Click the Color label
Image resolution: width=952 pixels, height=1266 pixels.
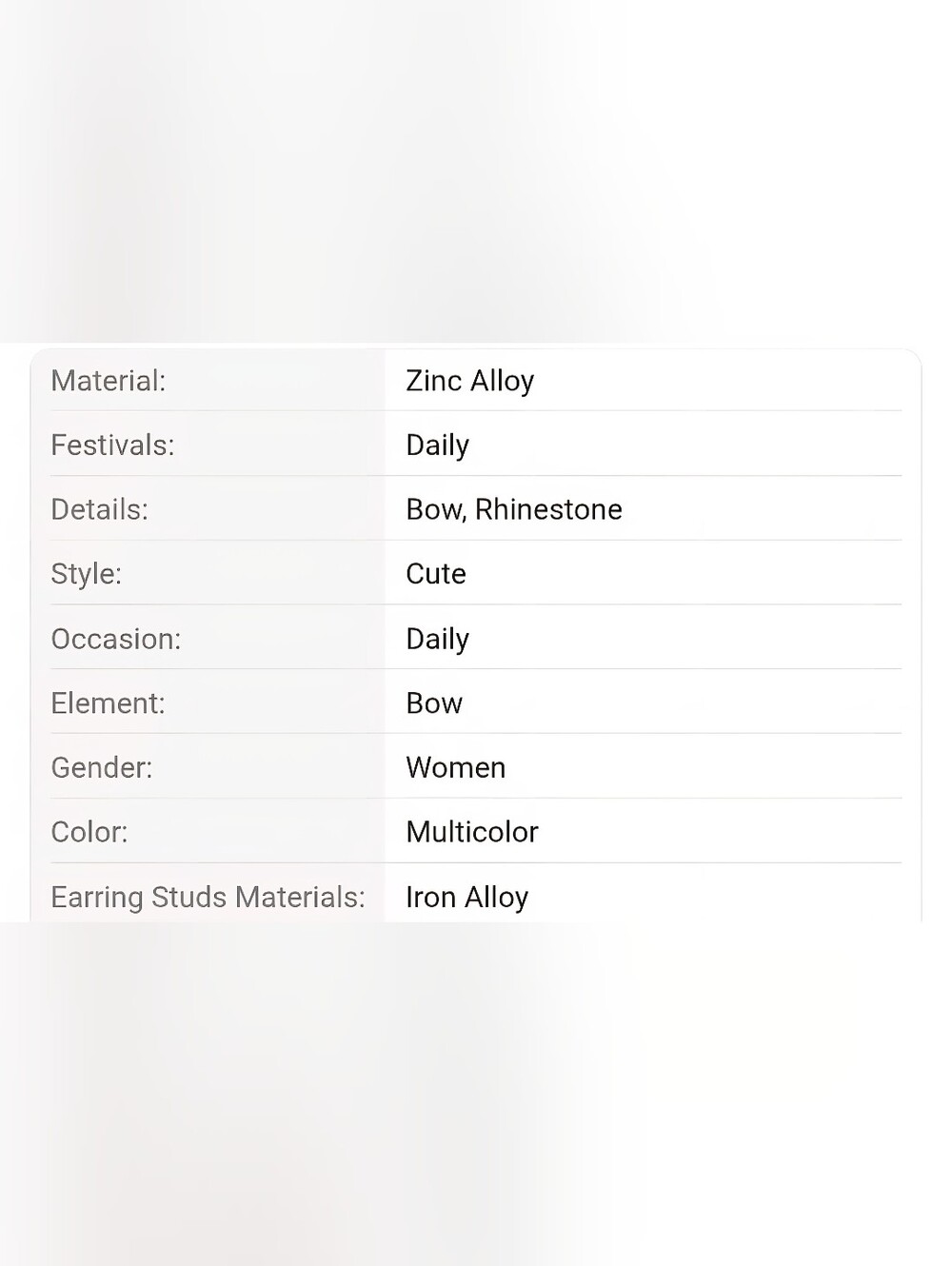(89, 832)
